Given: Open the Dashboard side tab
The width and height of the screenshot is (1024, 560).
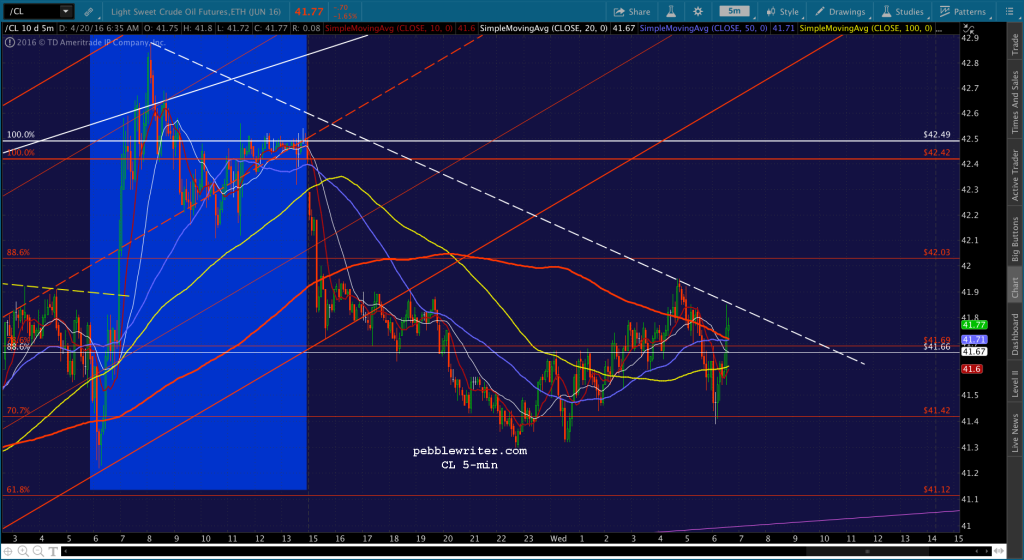Looking at the screenshot, I should (x=1015, y=334).
